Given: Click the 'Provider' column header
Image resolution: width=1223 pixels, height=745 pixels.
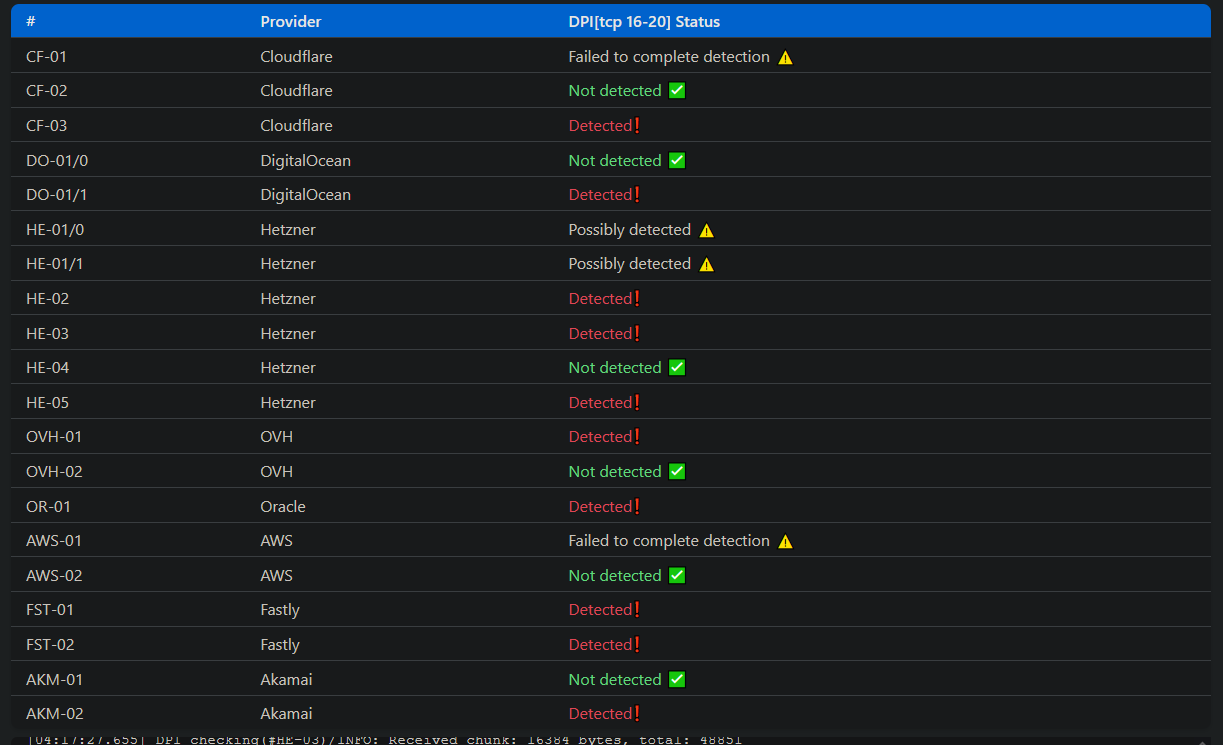Looking at the screenshot, I should click(x=291, y=21).
